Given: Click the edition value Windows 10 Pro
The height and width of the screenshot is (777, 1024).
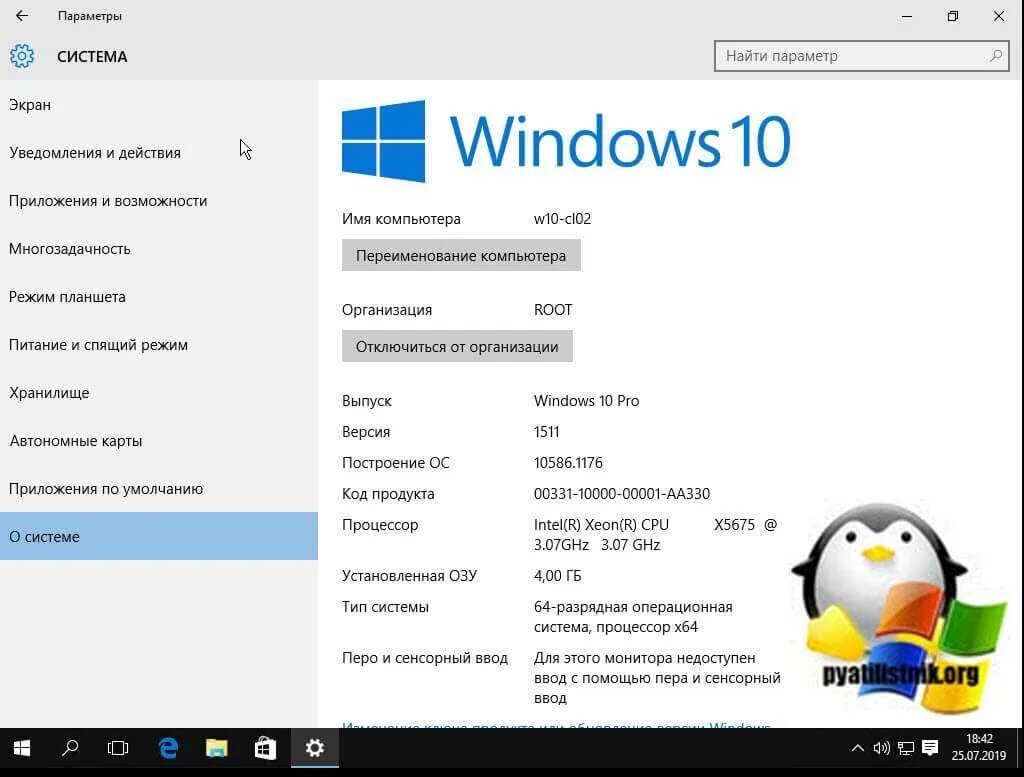Looking at the screenshot, I should tap(586, 400).
